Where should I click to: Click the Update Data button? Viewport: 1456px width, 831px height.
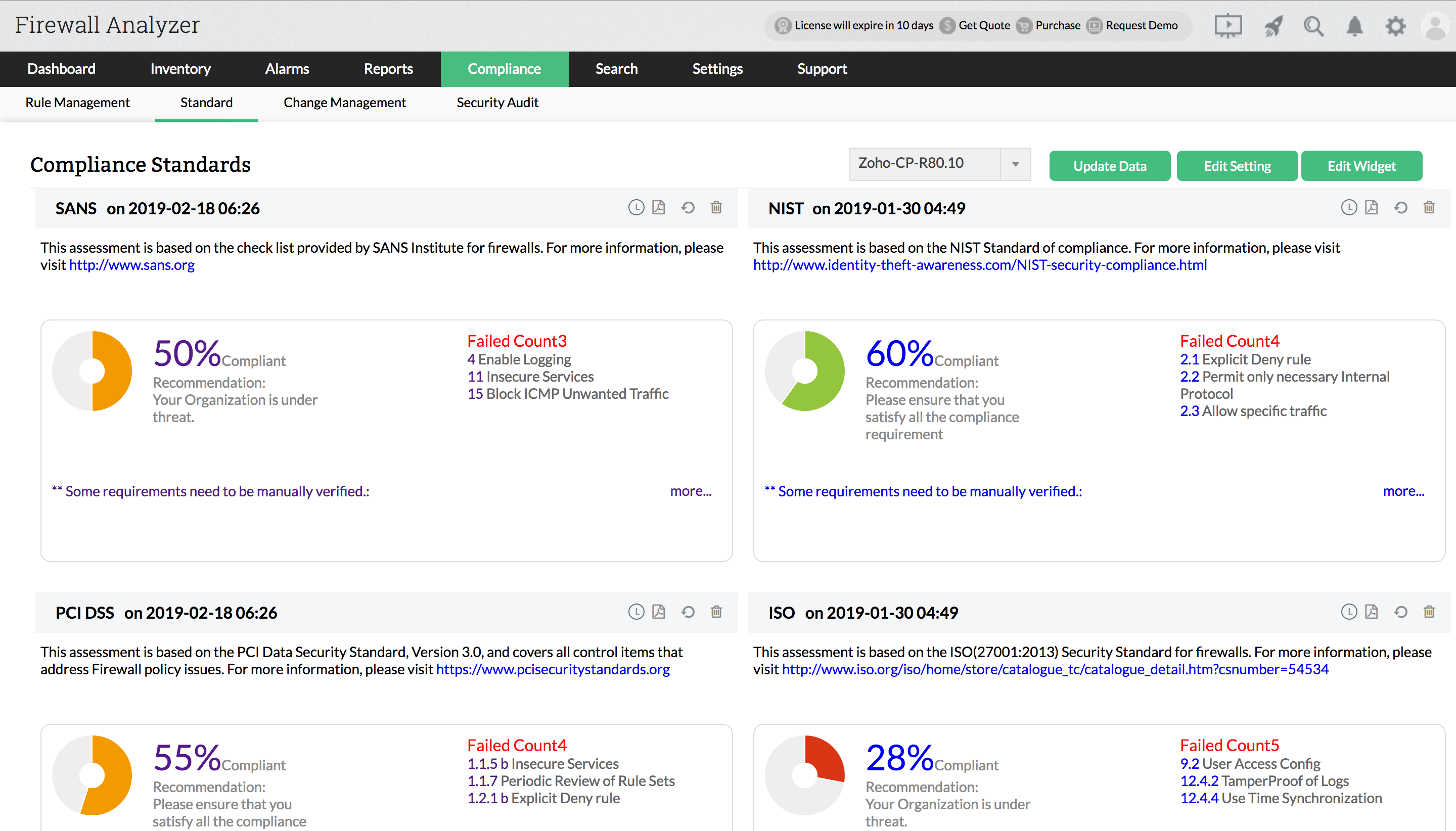[1109, 166]
